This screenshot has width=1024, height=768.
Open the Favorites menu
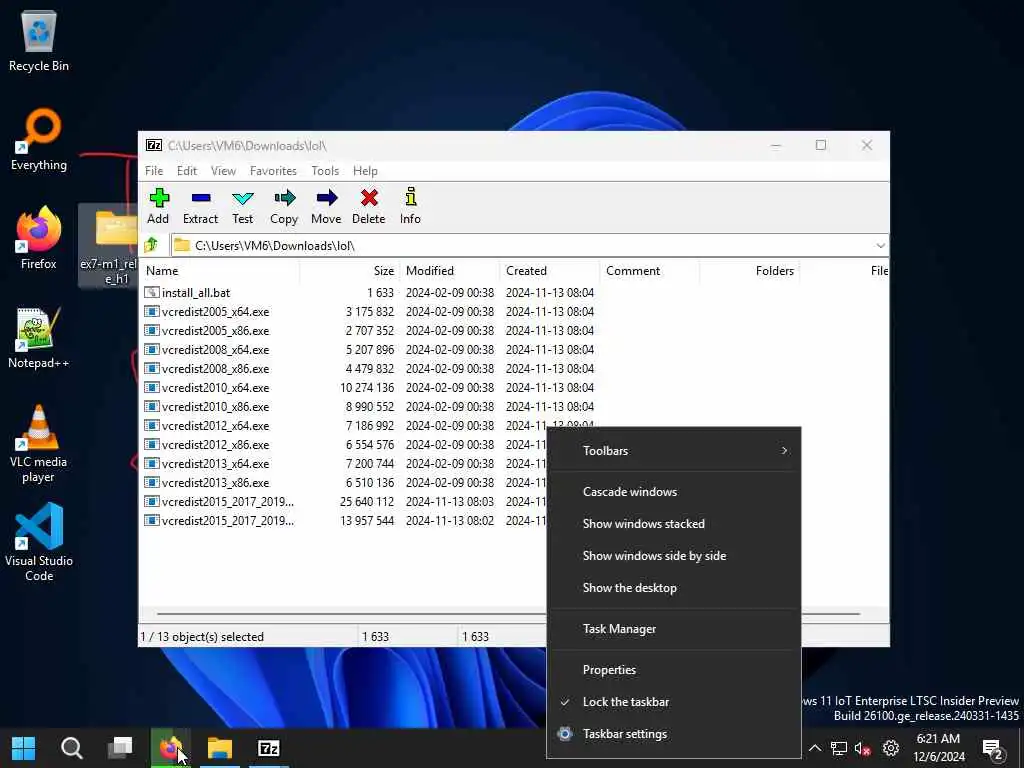pos(274,170)
